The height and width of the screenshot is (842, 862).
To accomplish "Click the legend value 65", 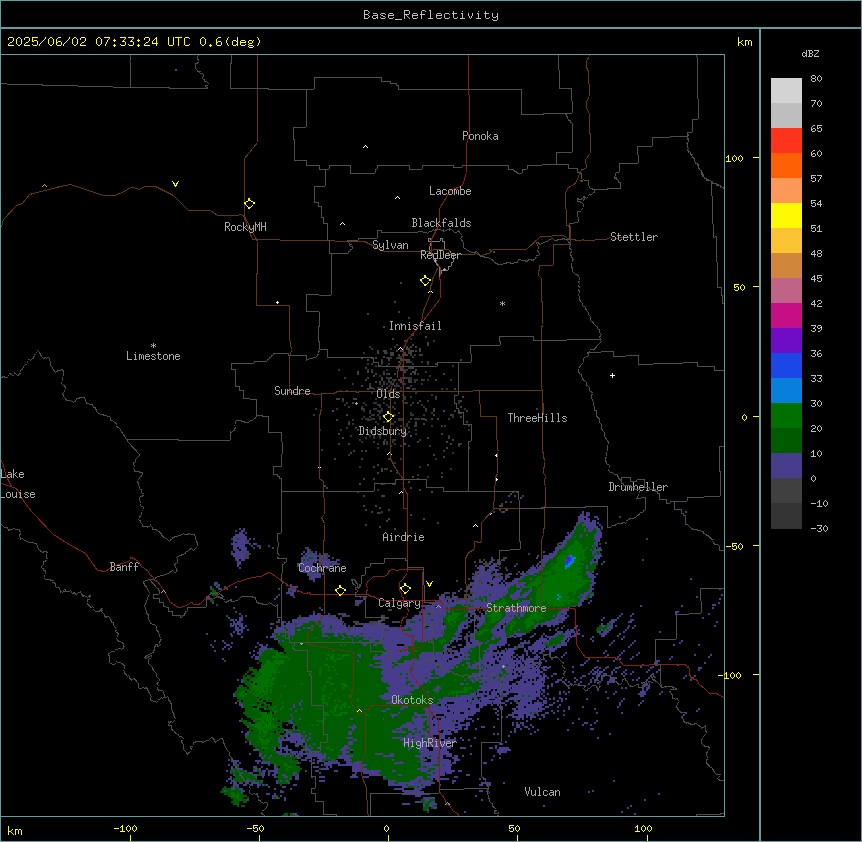I will [x=816, y=128].
